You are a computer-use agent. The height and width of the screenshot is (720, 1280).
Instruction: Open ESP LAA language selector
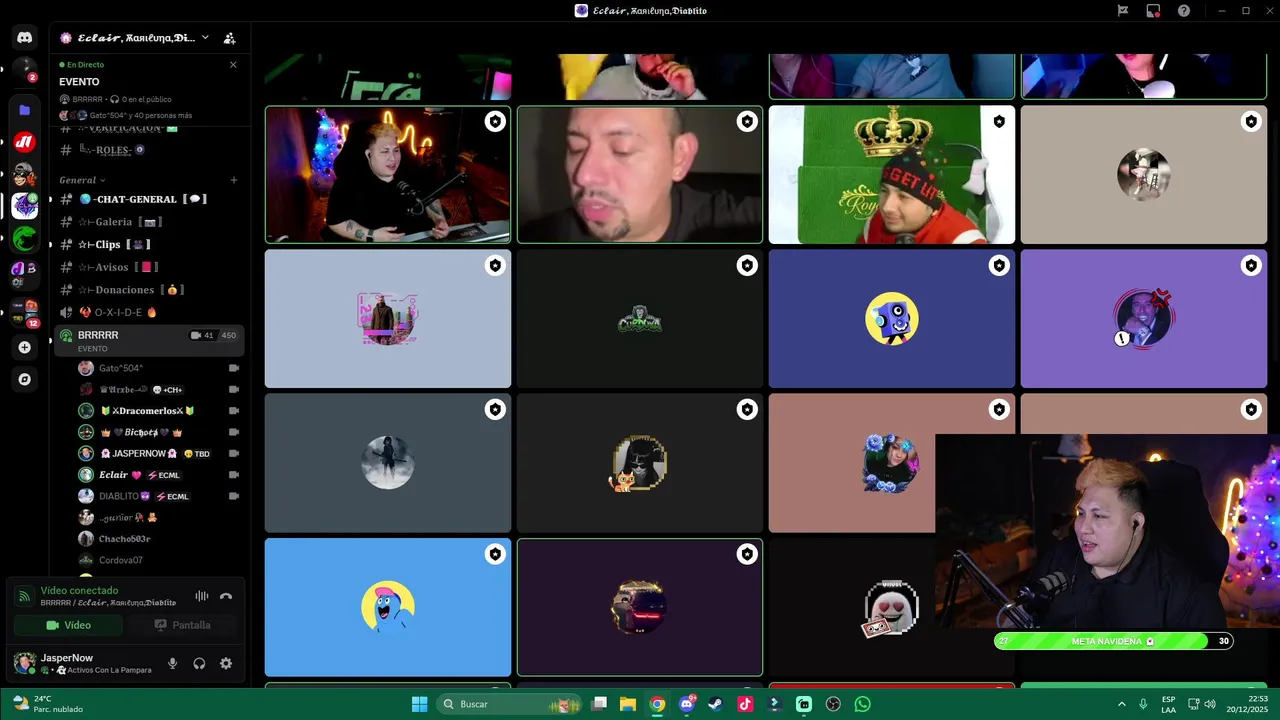[1168, 704]
